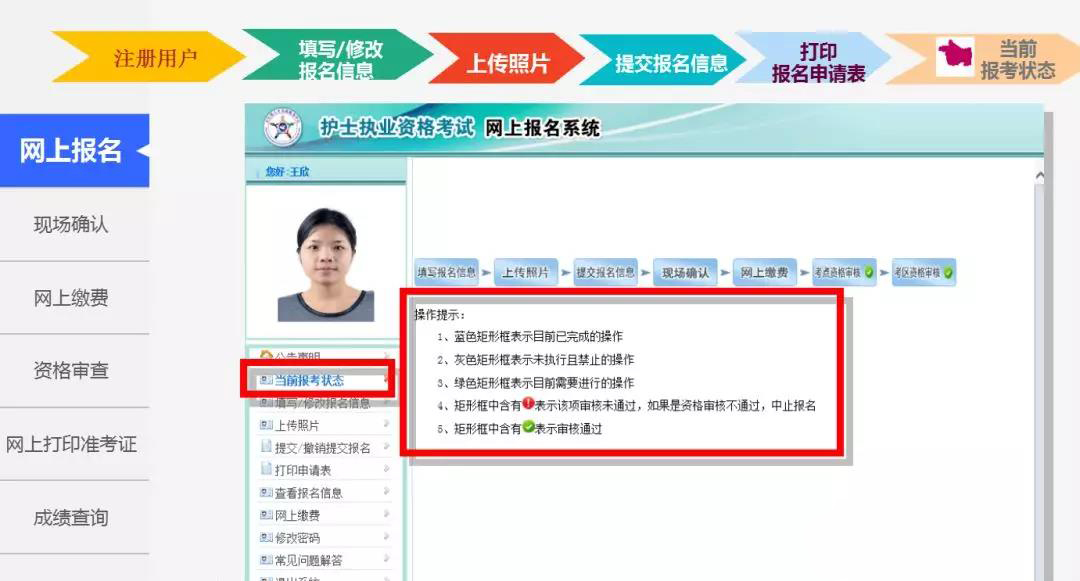Click the nurse exam system logo emblem
1080x581 pixels.
[282, 128]
